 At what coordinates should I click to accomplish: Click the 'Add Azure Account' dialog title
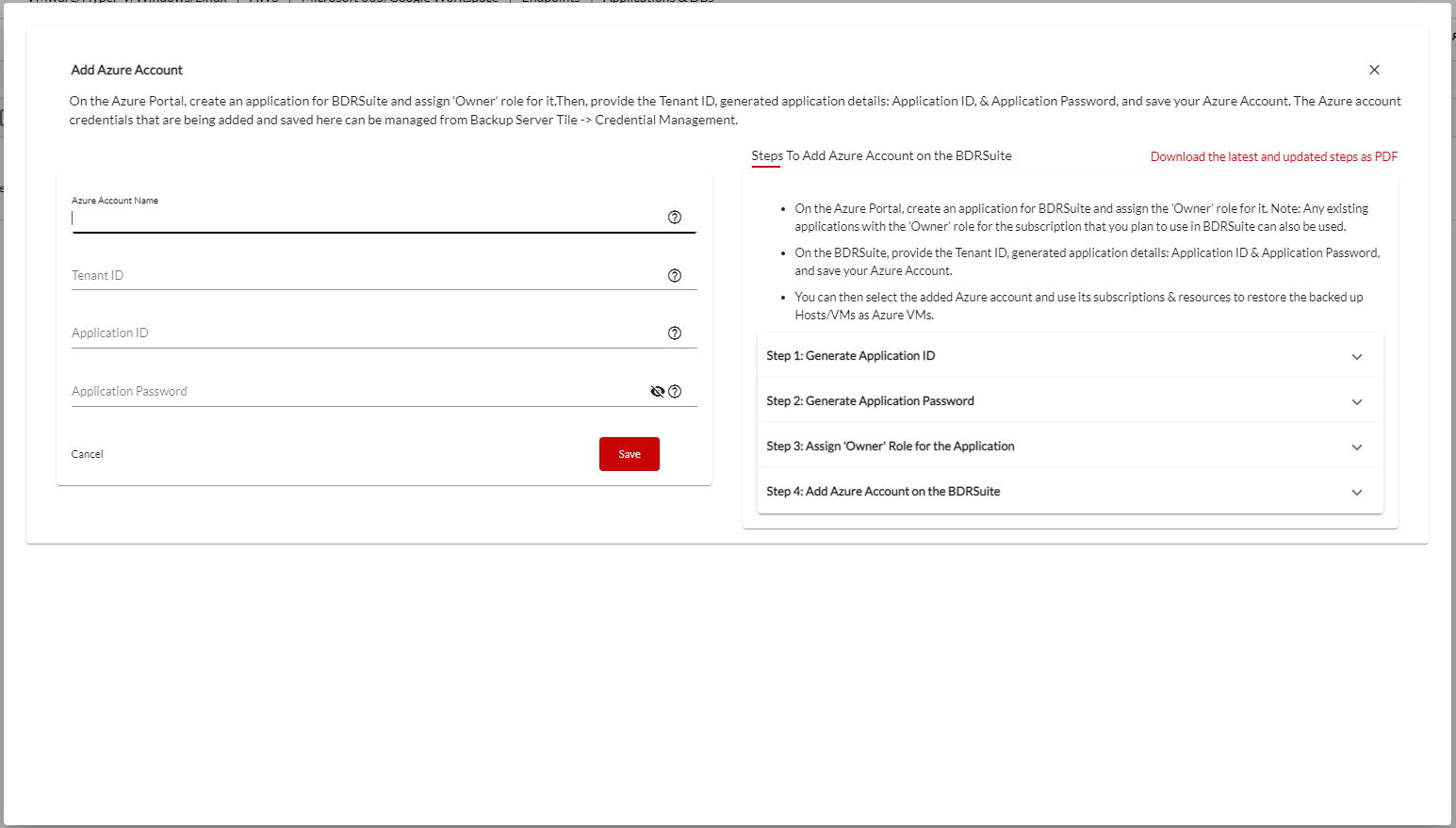tap(127, 70)
